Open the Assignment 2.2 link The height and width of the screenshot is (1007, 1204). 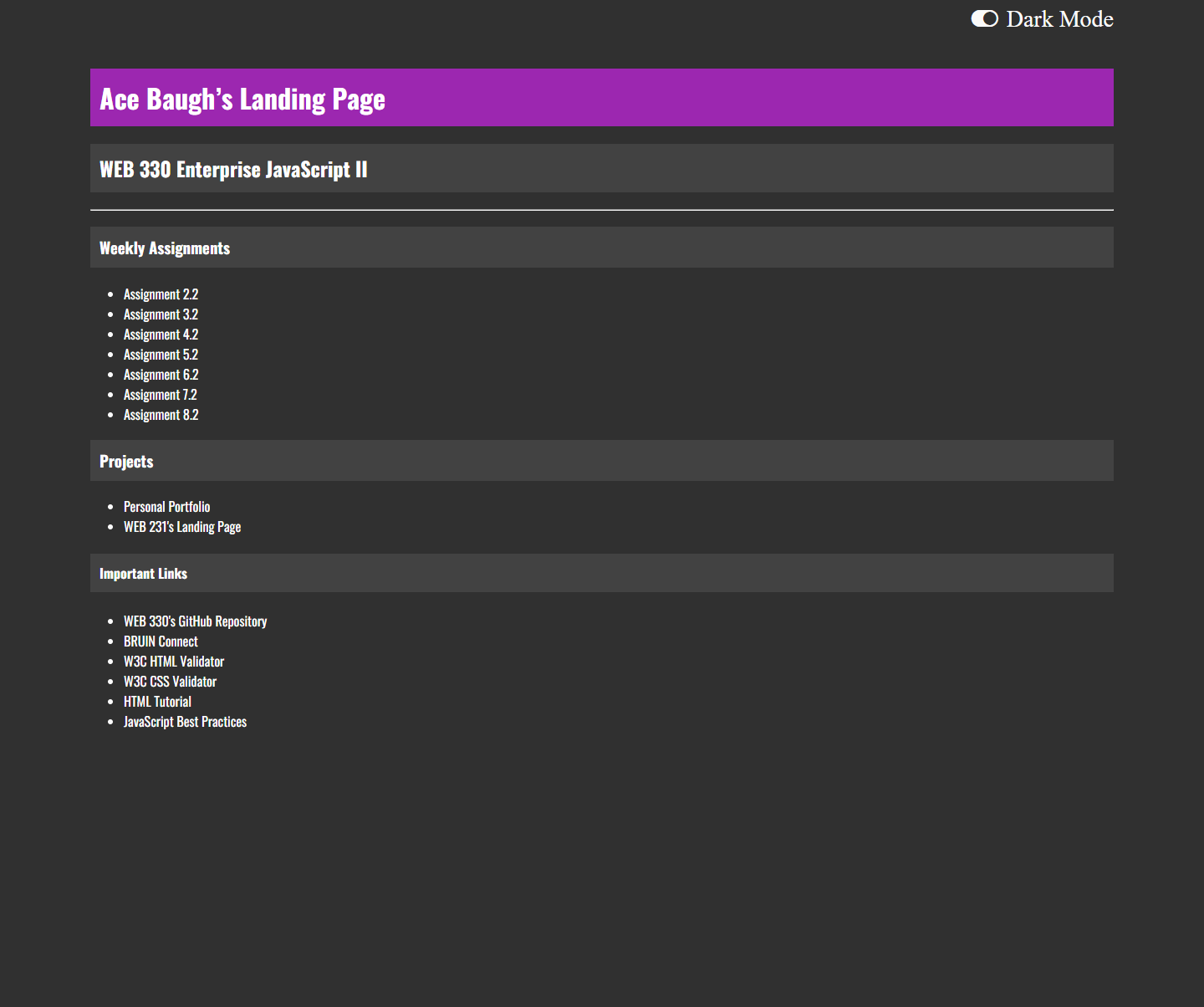pyautogui.click(x=161, y=294)
